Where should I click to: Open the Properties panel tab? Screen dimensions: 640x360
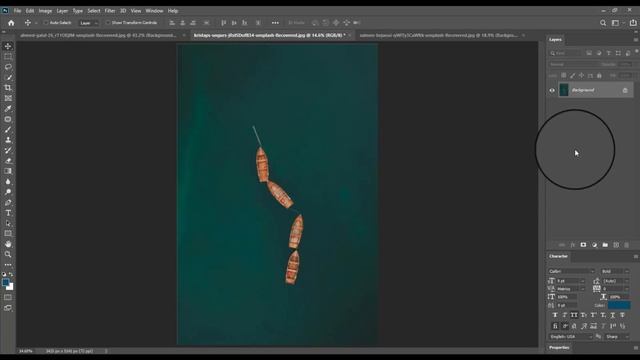coord(559,348)
